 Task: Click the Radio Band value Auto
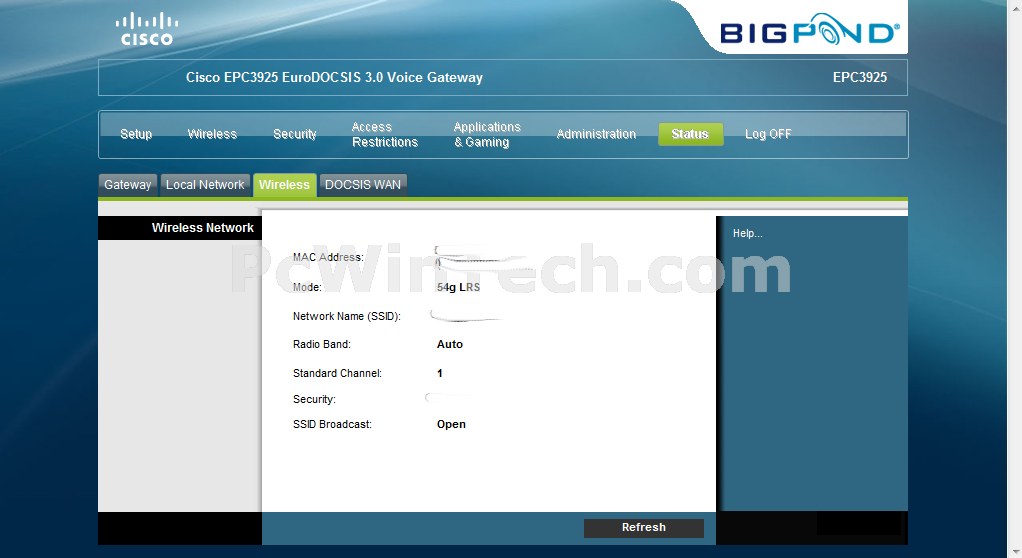pos(450,344)
